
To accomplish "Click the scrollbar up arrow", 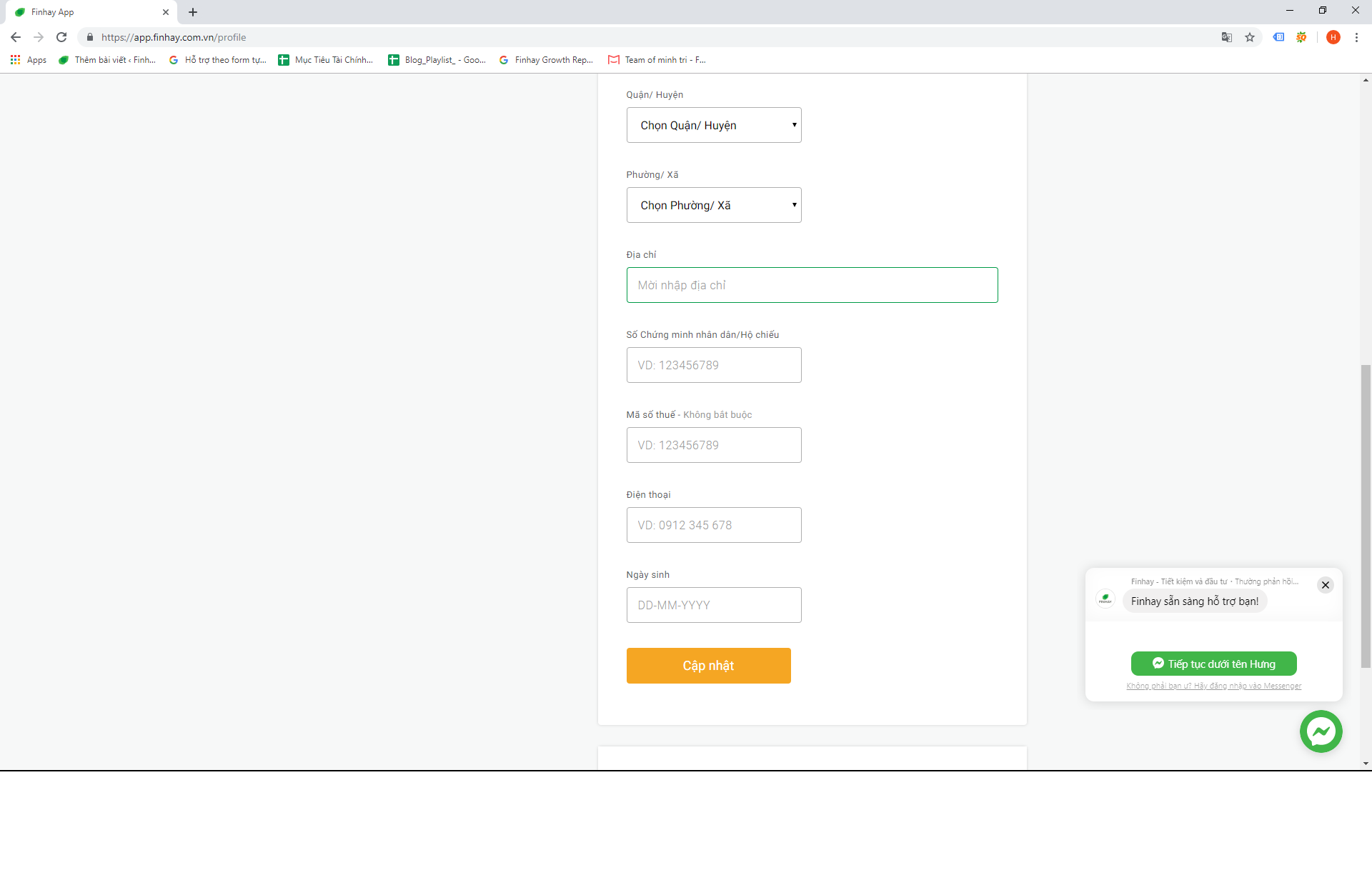I will pos(1366,80).
